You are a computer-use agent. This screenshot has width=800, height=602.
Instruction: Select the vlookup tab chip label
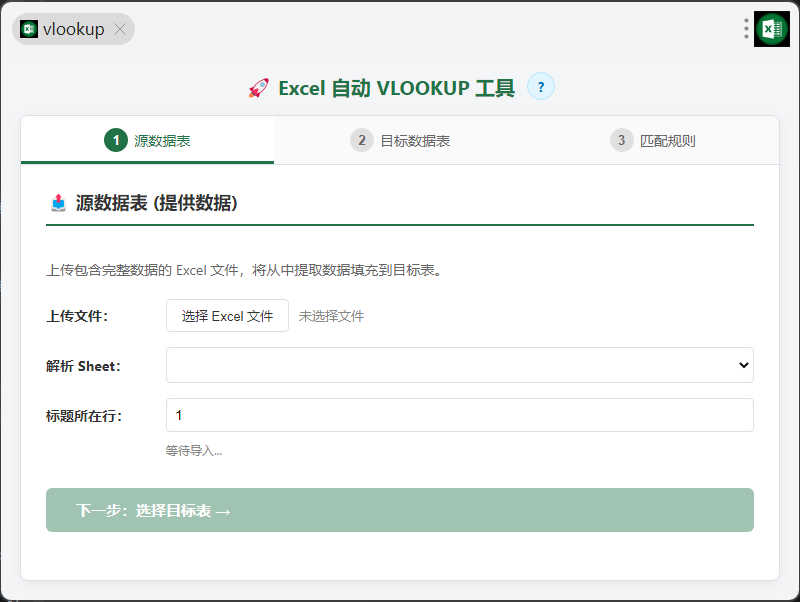tap(73, 29)
